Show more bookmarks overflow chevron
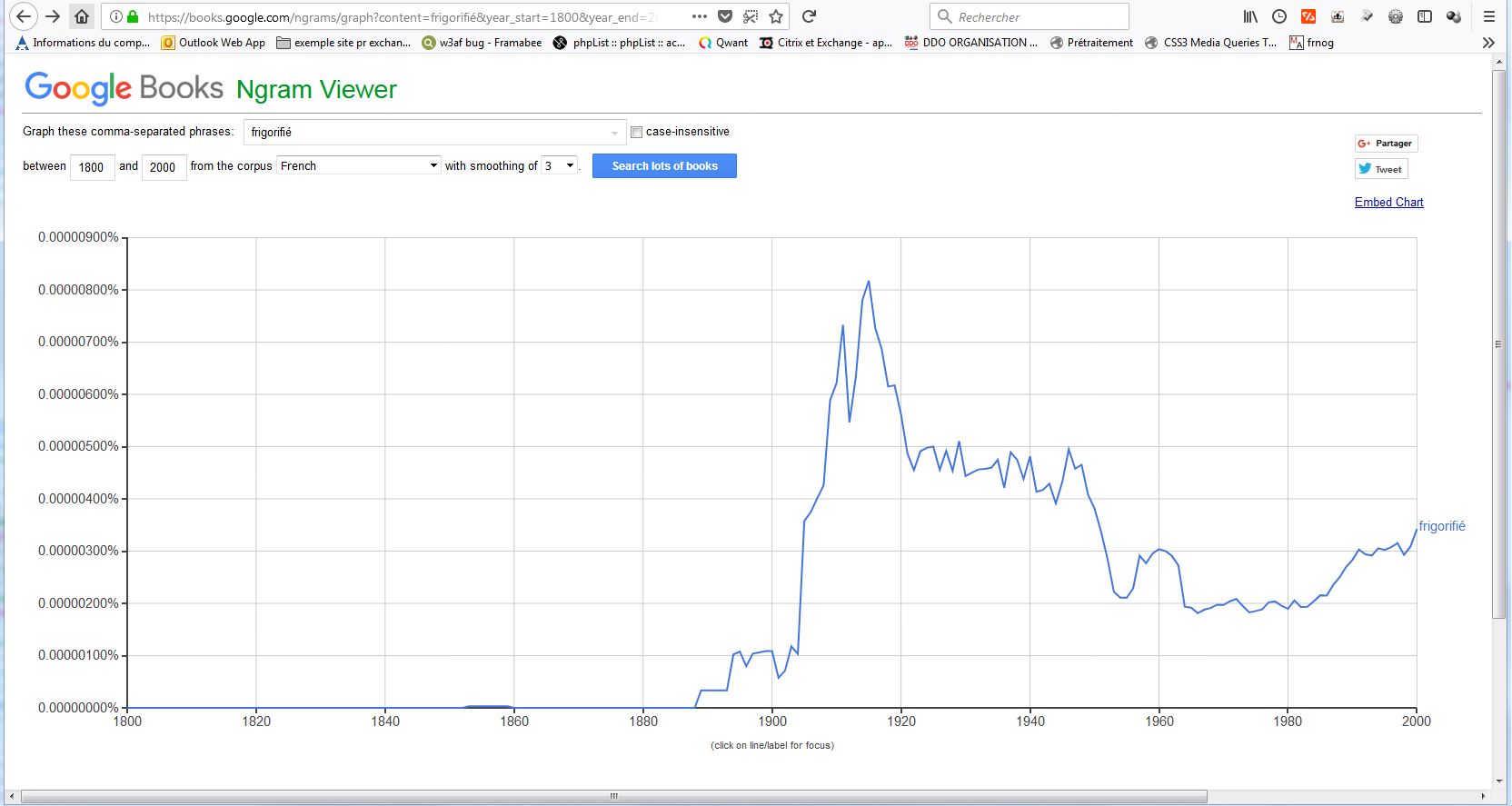The image size is (1512, 806). coord(1488,43)
